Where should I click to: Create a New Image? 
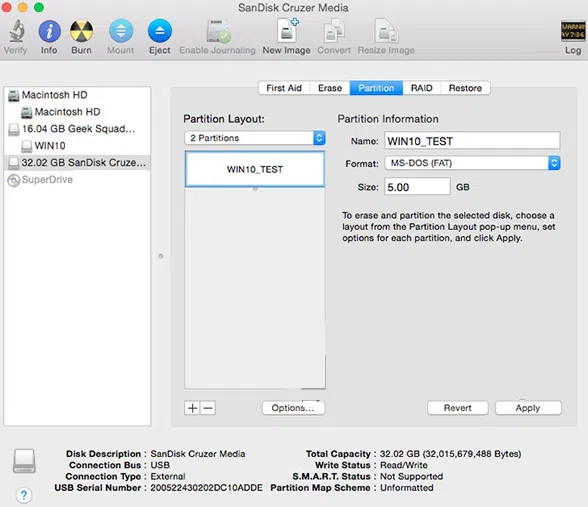[x=287, y=30]
